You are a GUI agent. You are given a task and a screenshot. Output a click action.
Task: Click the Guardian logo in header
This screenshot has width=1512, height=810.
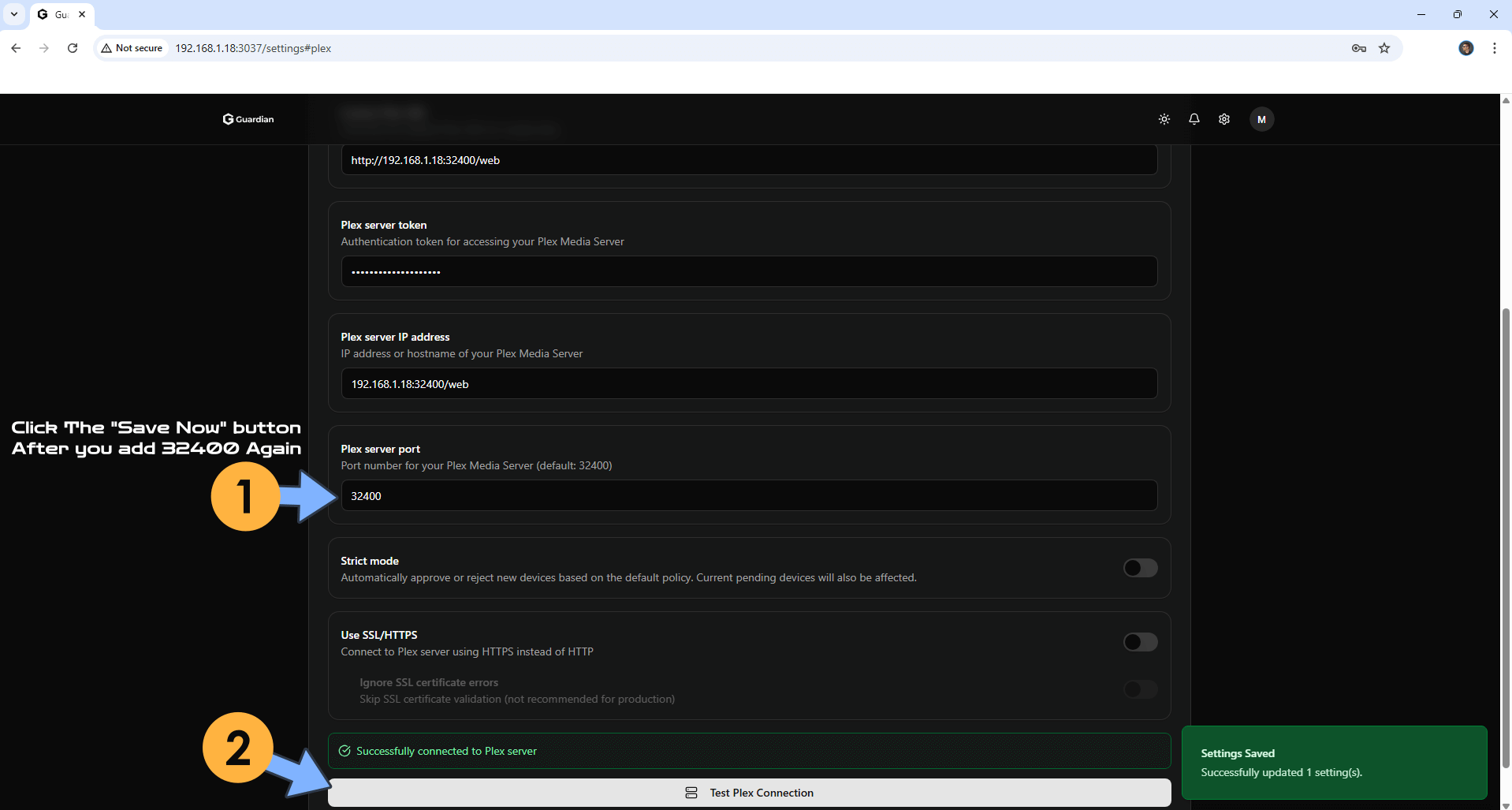[x=248, y=119]
